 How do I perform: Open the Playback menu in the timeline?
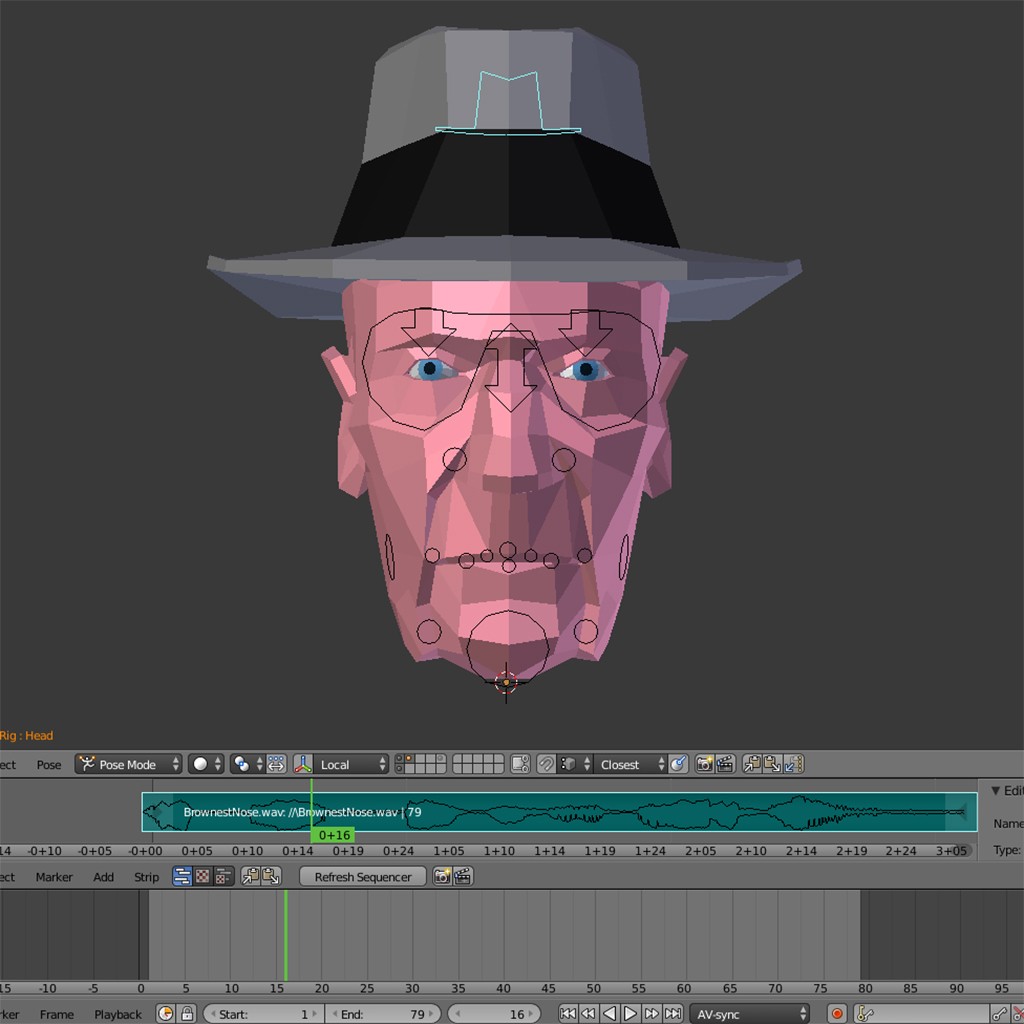point(117,1013)
